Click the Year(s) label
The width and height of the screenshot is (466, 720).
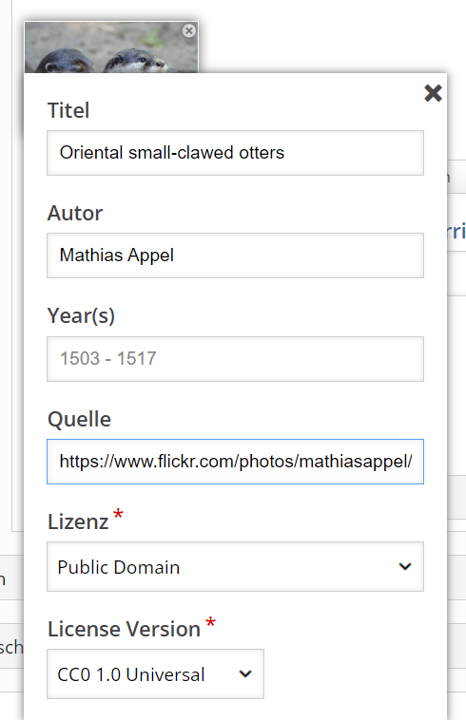pyautogui.click(x=81, y=316)
